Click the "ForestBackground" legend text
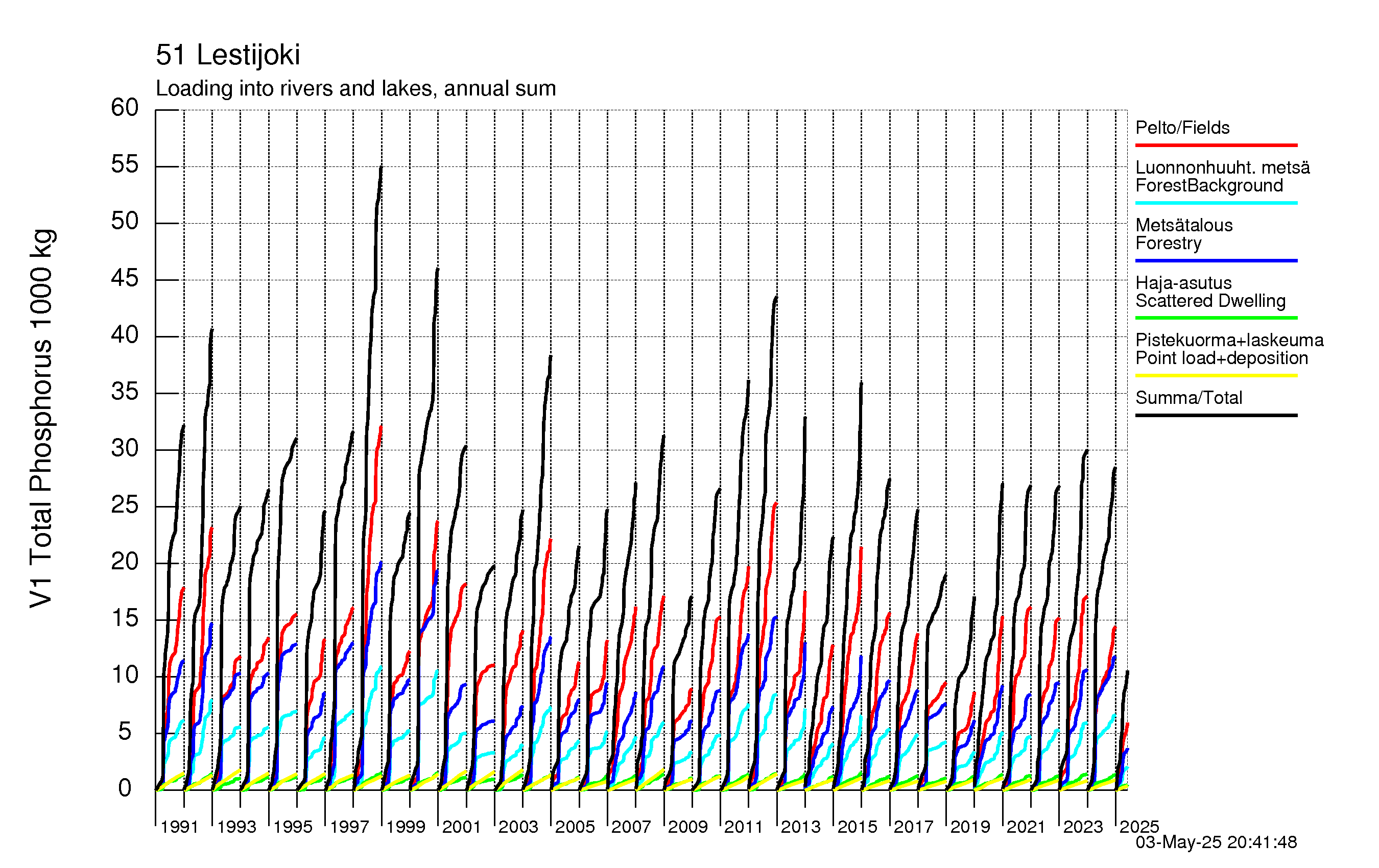Screen dimensions: 1379x868 pos(1209,185)
